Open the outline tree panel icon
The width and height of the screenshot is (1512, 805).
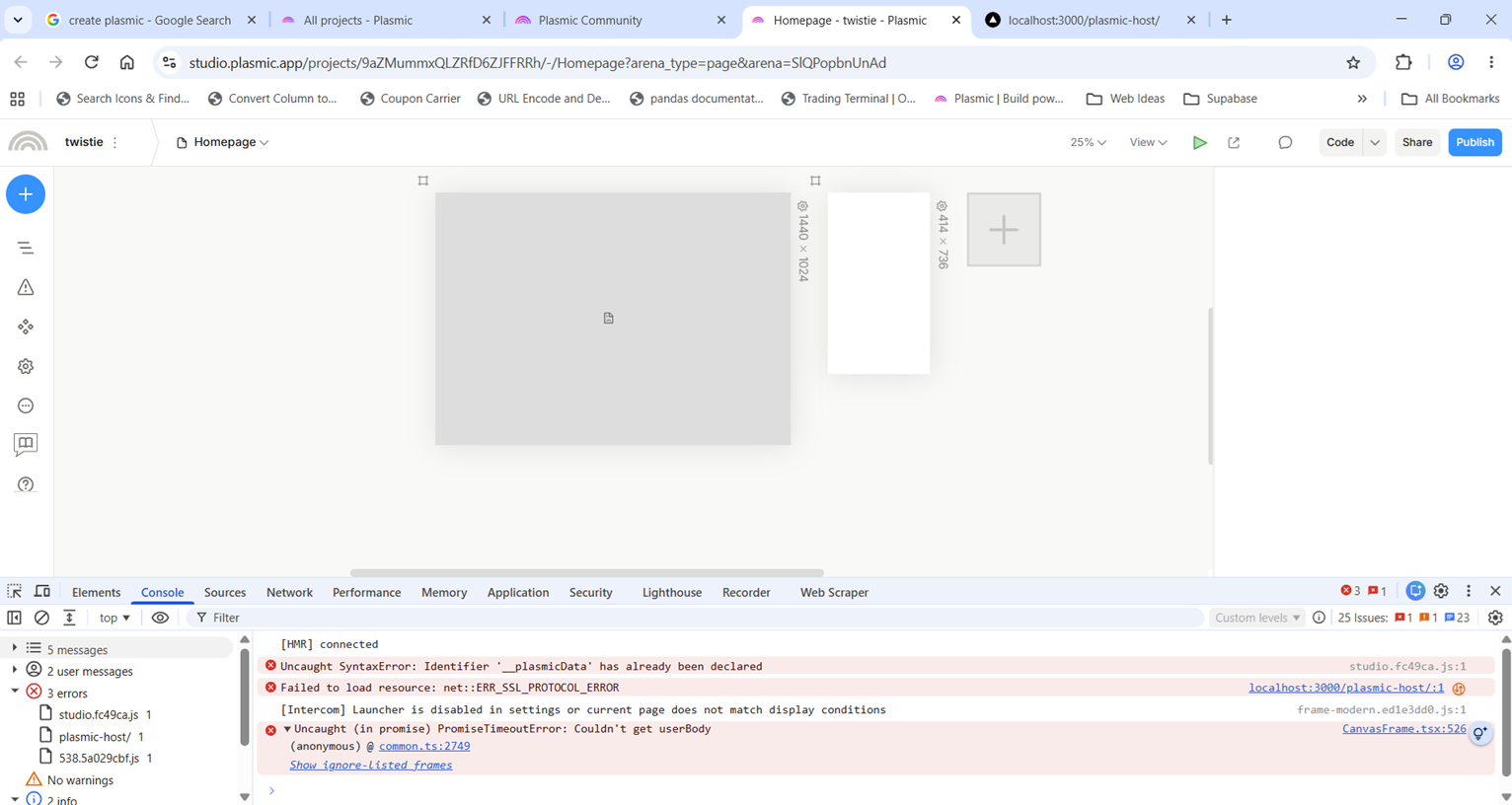pyautogui.click(x=26, y=248)
